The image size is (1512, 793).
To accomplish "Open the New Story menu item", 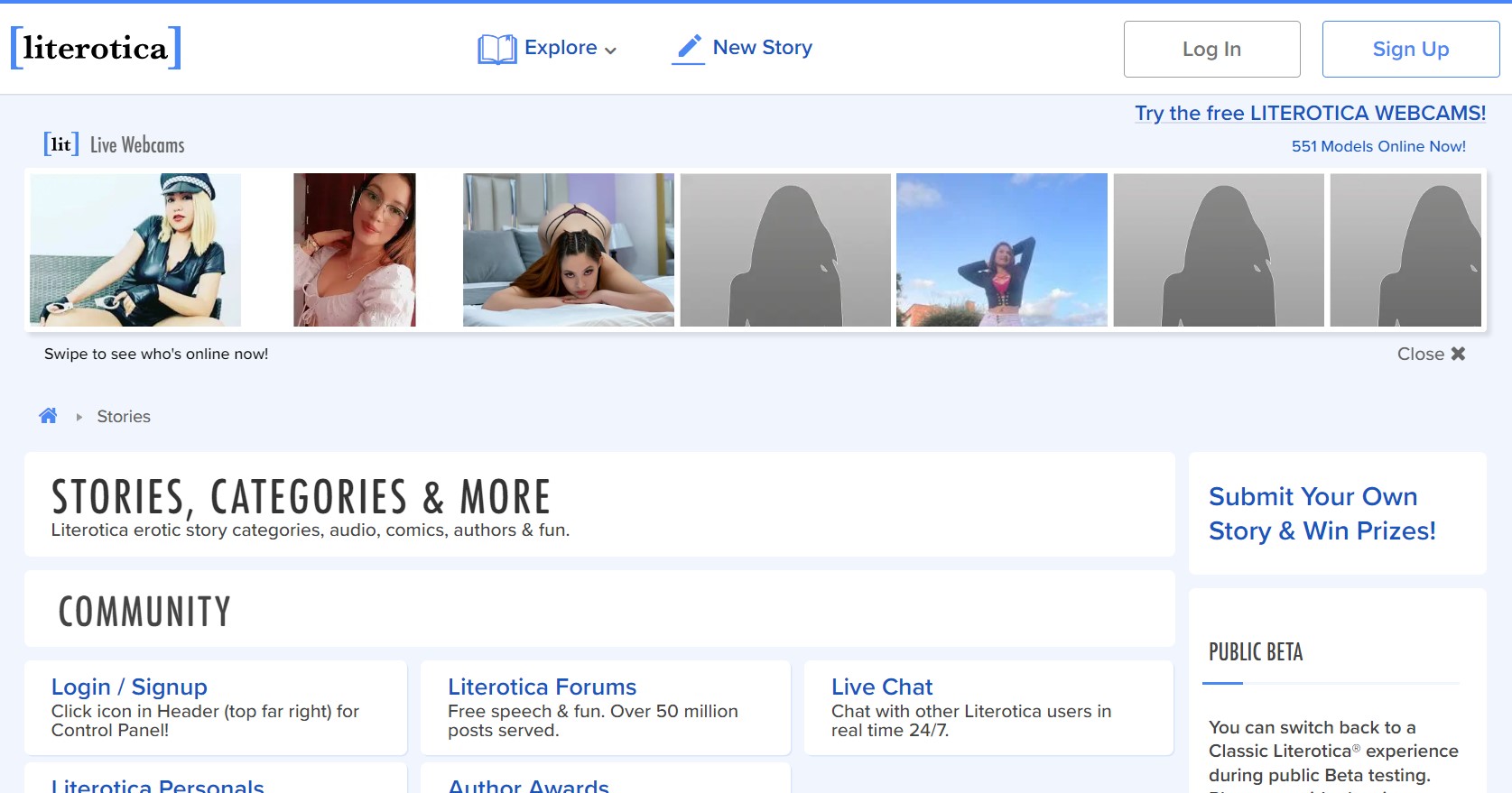I will pos(762,47).
